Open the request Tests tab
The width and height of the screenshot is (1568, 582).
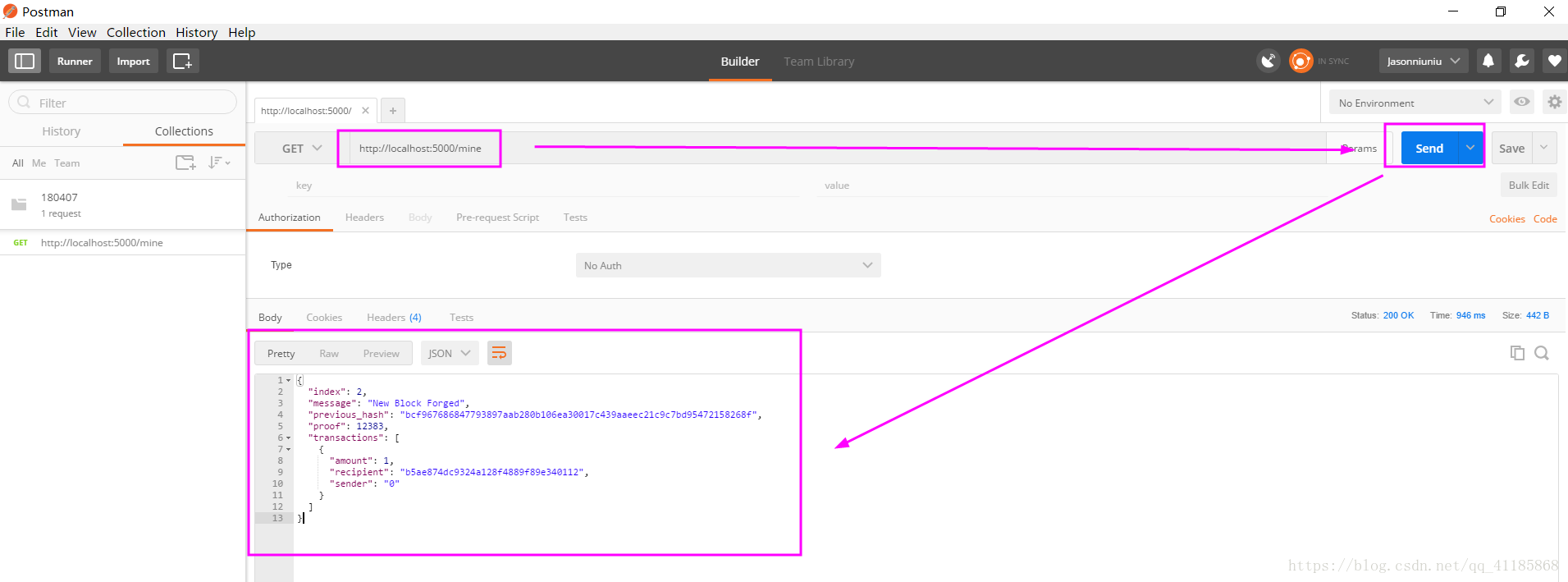tap(575, 218)
